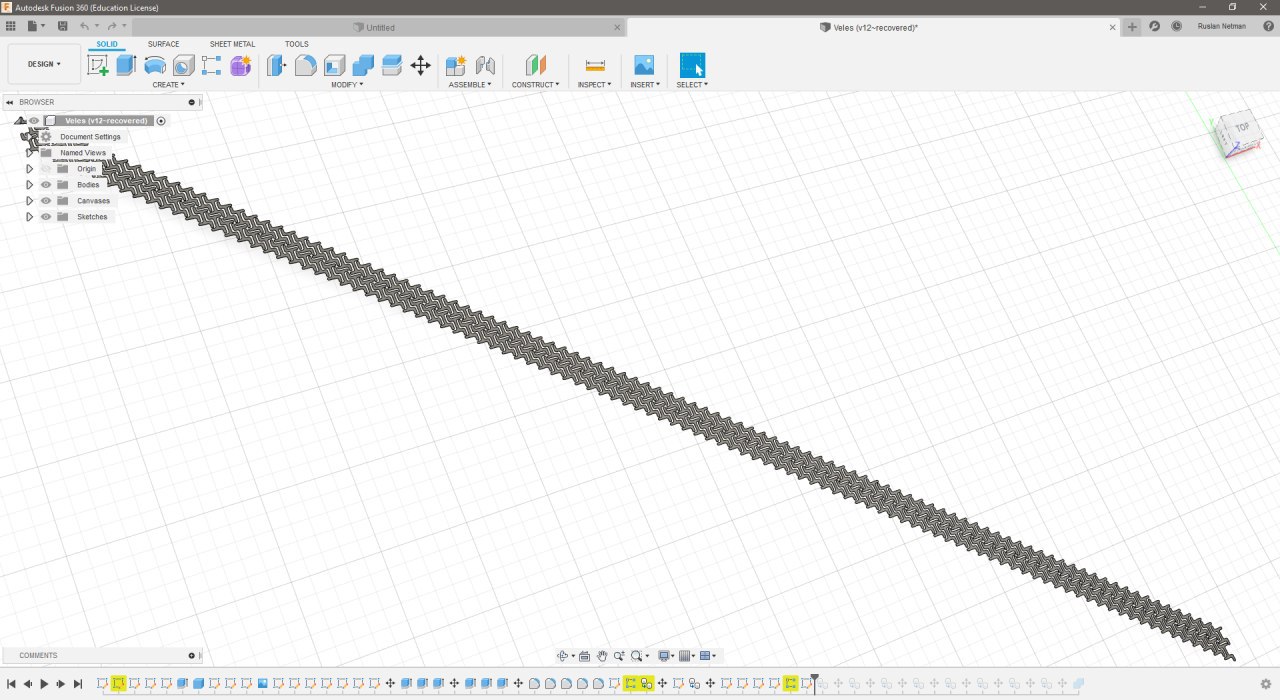Hide the Canvases folder

click(x=46, y=201)
